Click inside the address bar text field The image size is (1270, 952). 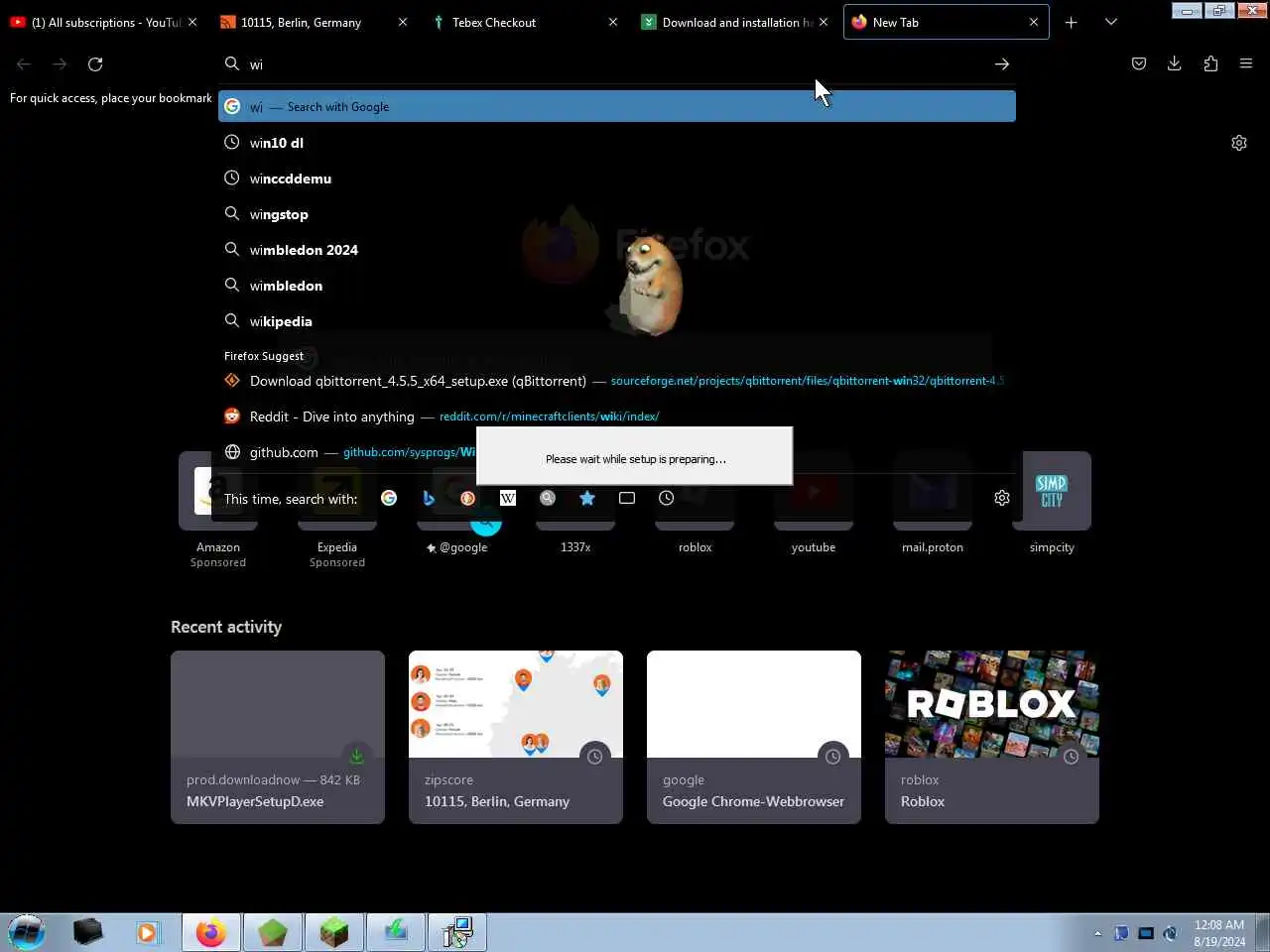pos(615,63)
